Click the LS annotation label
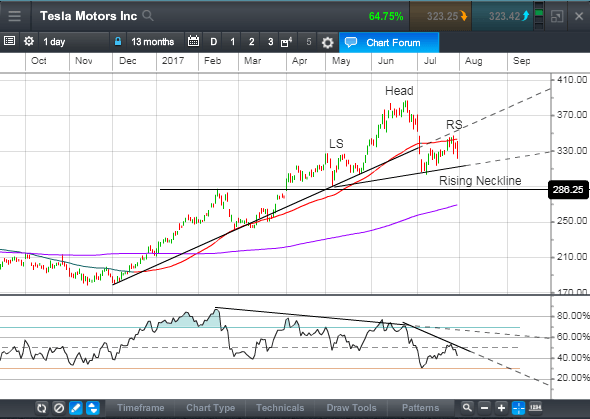This screenshot has width=590, height=419. [x=336, y=144]
